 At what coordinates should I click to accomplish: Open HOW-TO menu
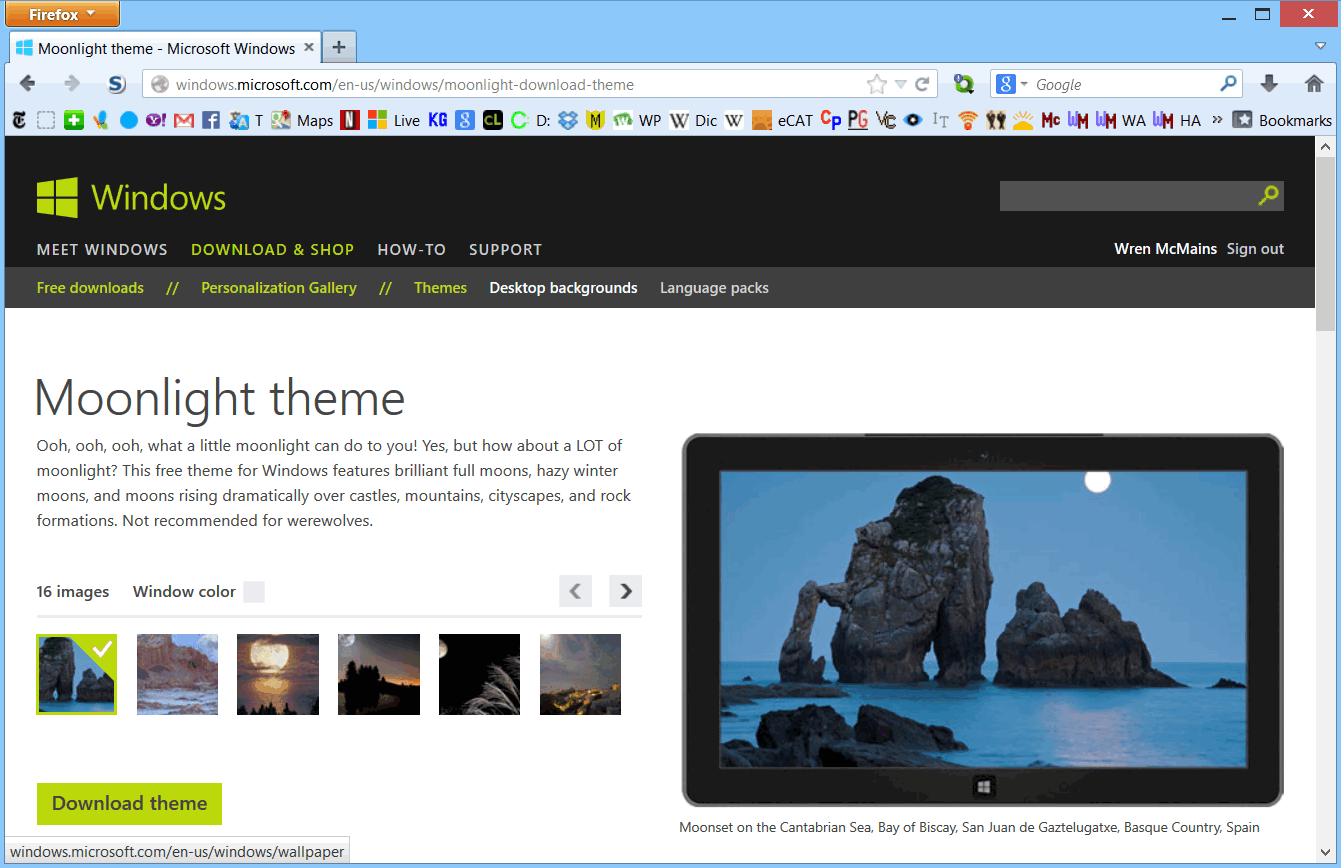tap(412, 250)
